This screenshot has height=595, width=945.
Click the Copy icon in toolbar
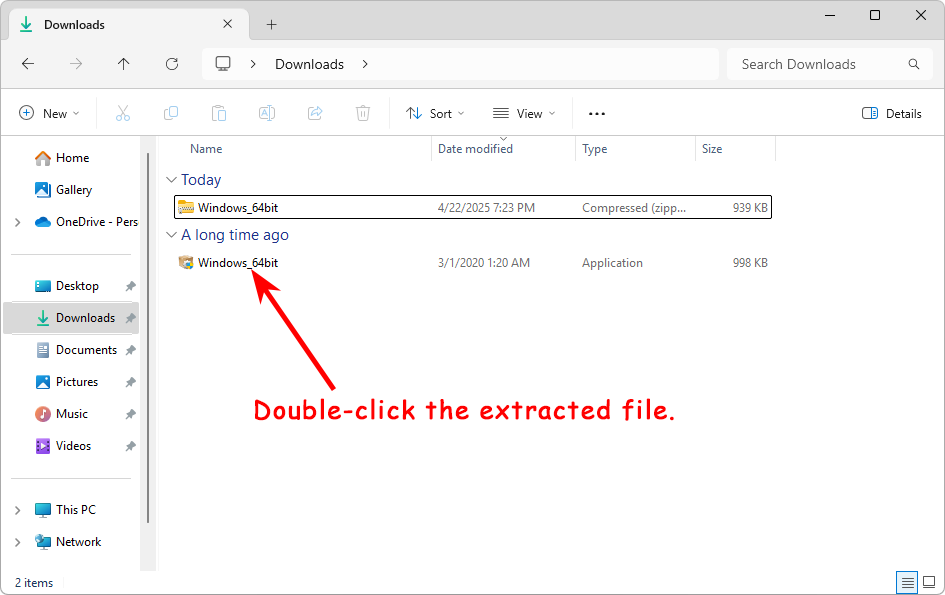click(171, 114)
